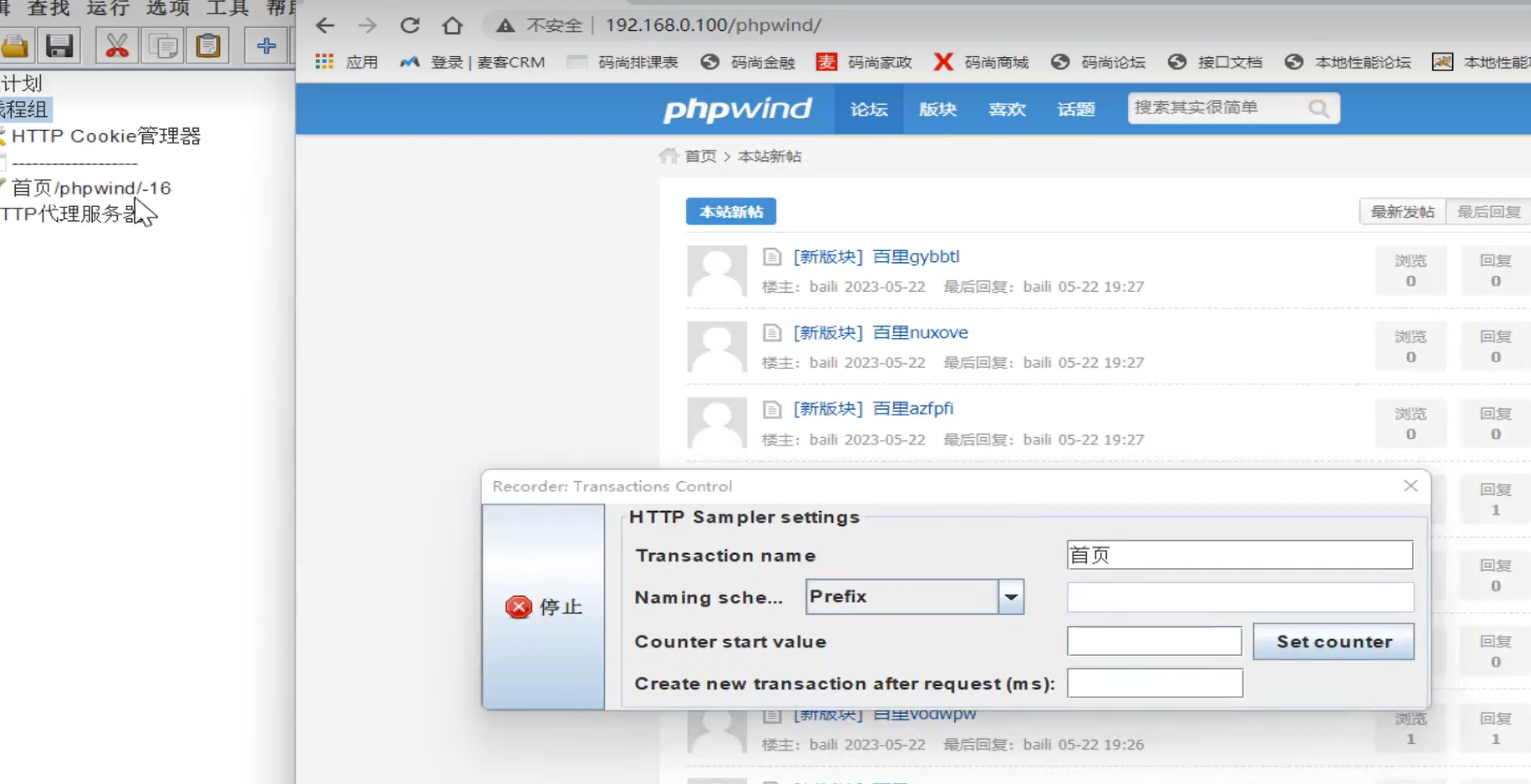Reload the phpwind page
This screenshot has width=1531, height=784.
410,26
